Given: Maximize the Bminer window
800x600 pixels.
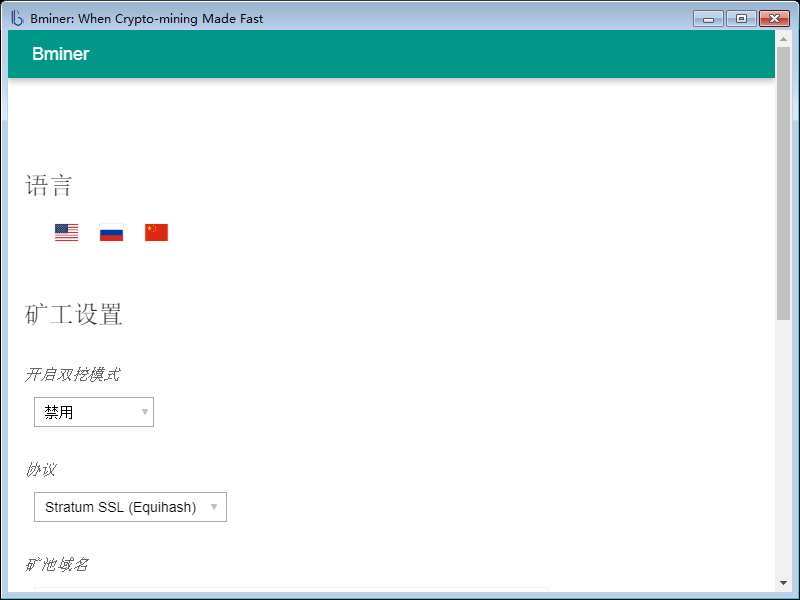Looking at the screenshot, I should [x=741, y=19].
